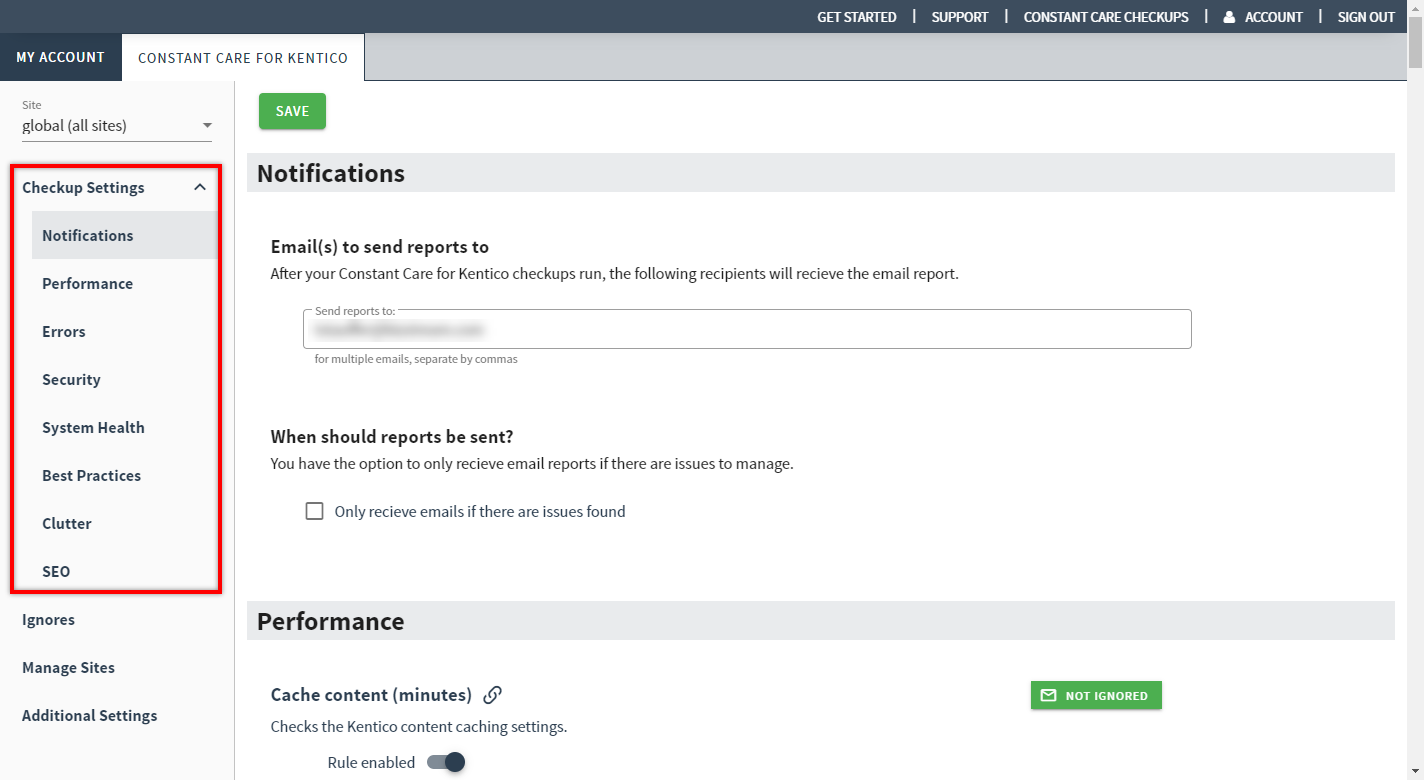This screenshot has width=1424, height=780.
Task: Open Additional Settings in sidebar
Action: pyautogui.click(x=89, y=715)
